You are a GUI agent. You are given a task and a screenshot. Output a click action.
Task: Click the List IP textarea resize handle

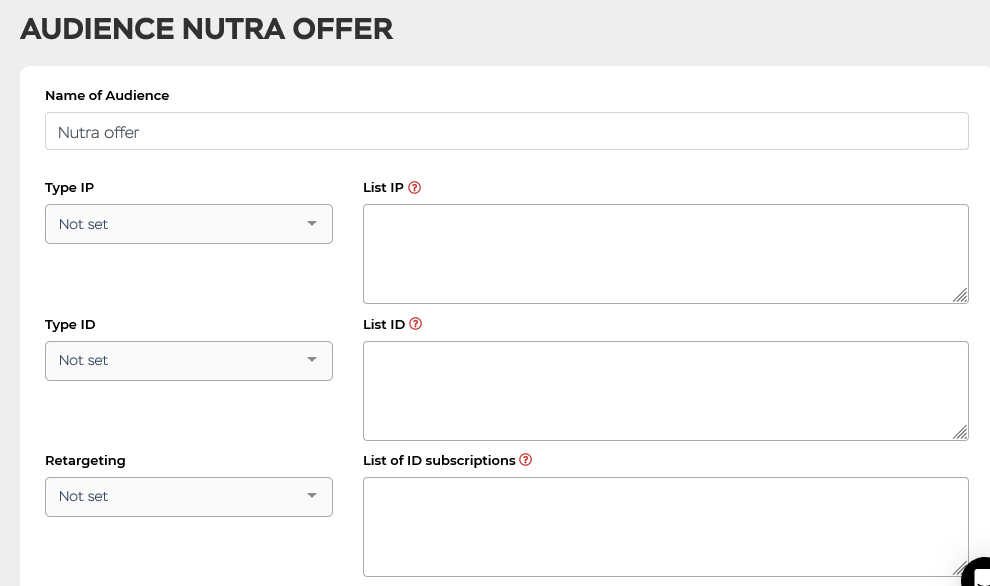[x=960, y=296]
